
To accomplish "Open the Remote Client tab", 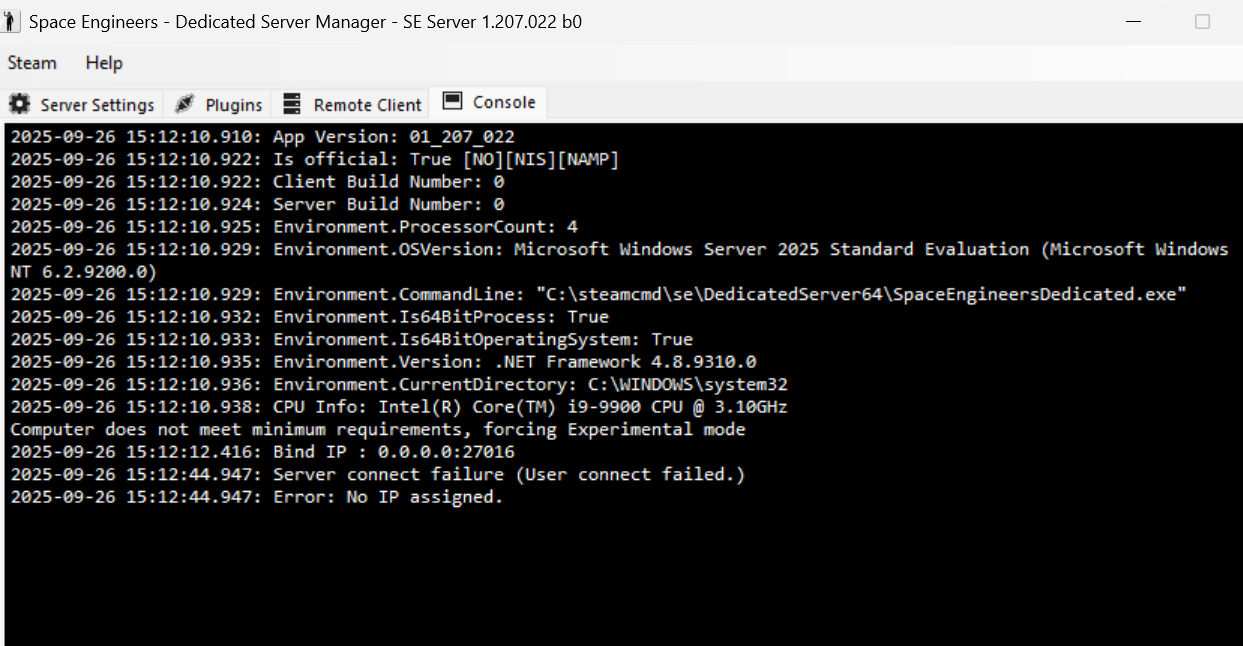I will coord(351,104).
